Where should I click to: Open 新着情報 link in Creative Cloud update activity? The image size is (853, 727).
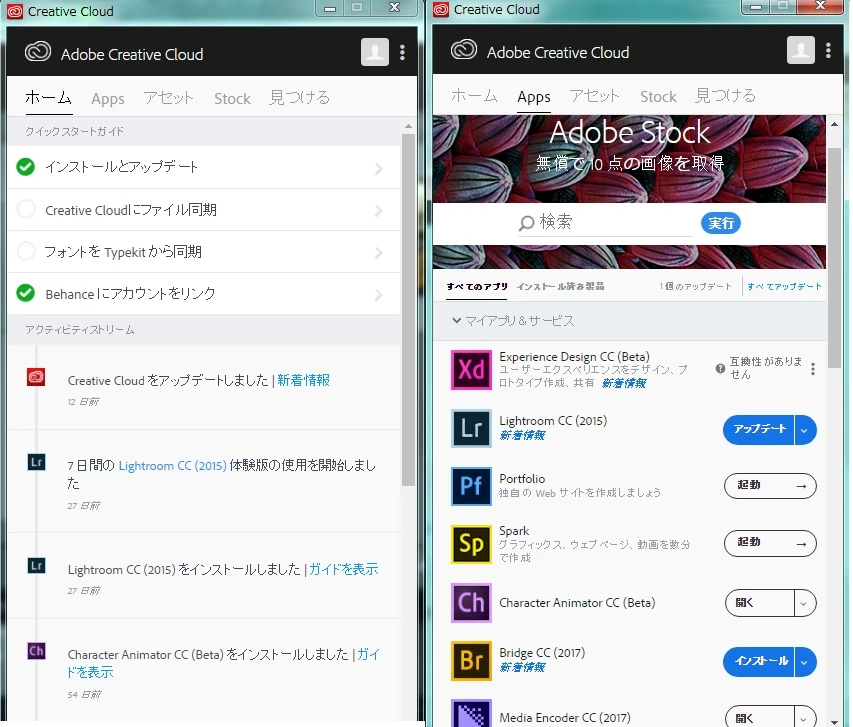click(x=304, y=380)
